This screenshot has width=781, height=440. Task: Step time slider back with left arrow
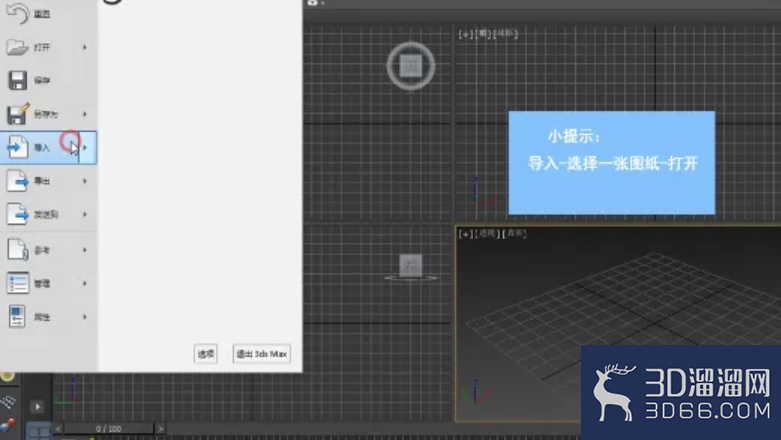pyautogui.click(x=58, y=429)
